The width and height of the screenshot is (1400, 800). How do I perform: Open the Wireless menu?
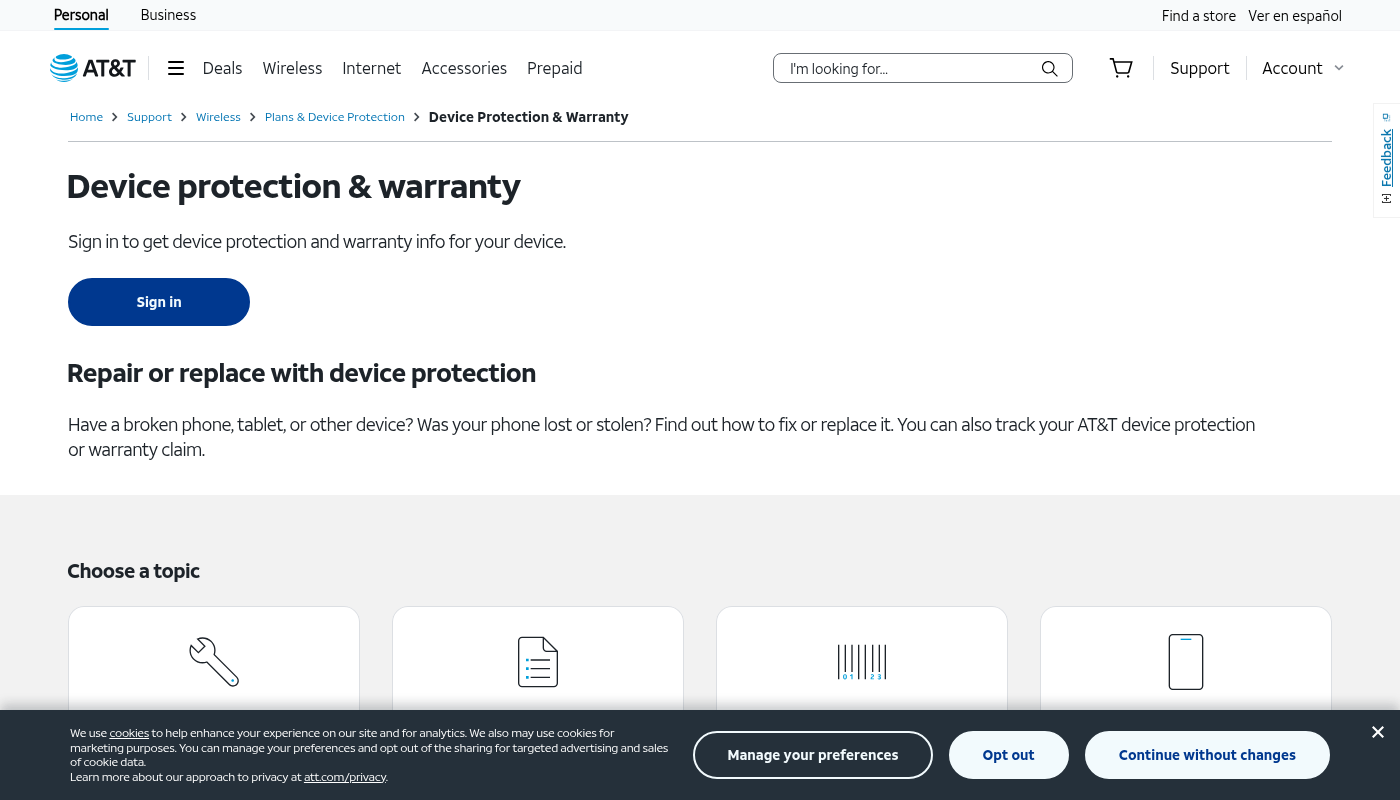[x=292, y=68]
